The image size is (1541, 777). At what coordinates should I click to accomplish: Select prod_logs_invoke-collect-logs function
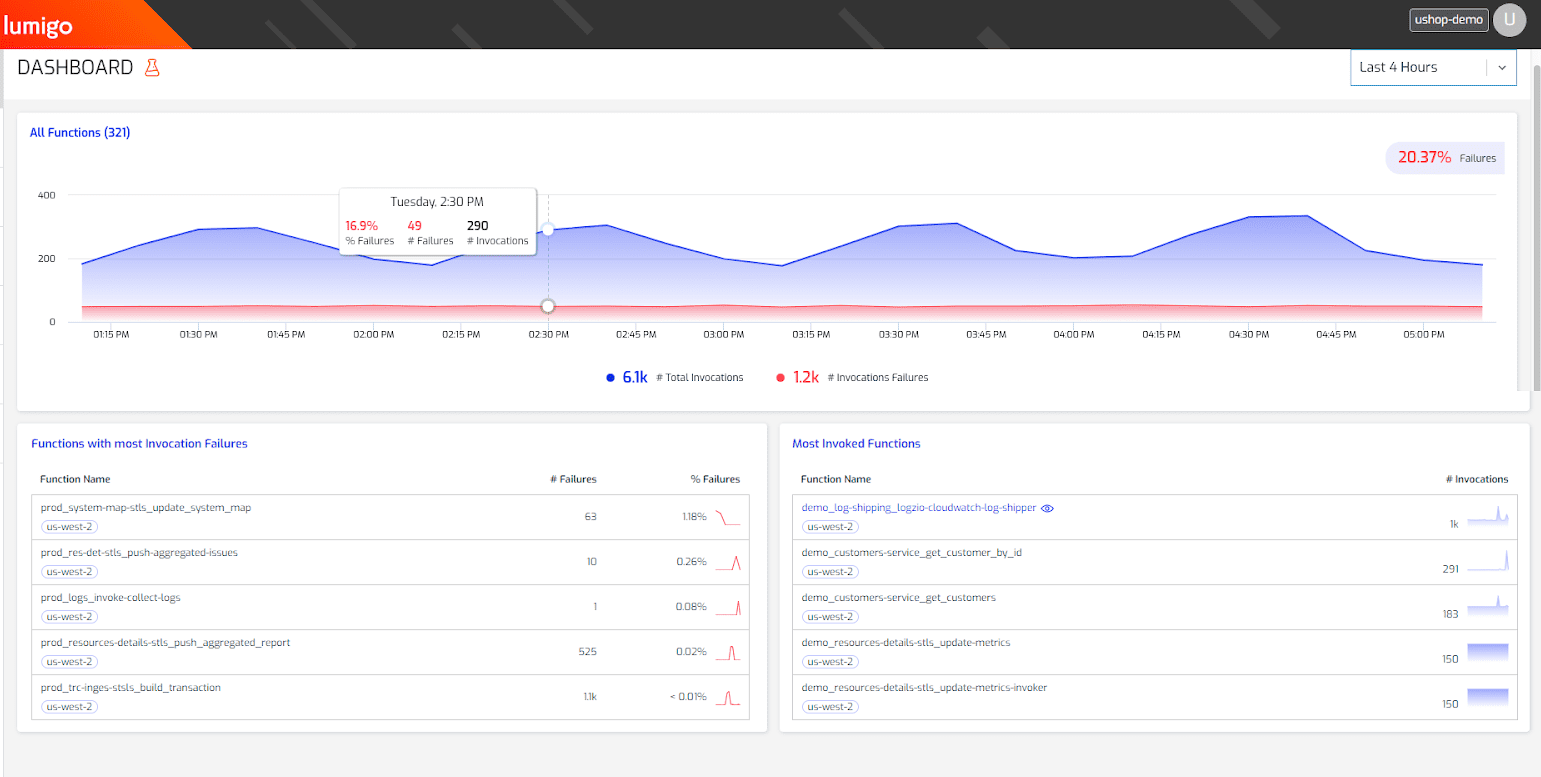pos(110,597)
